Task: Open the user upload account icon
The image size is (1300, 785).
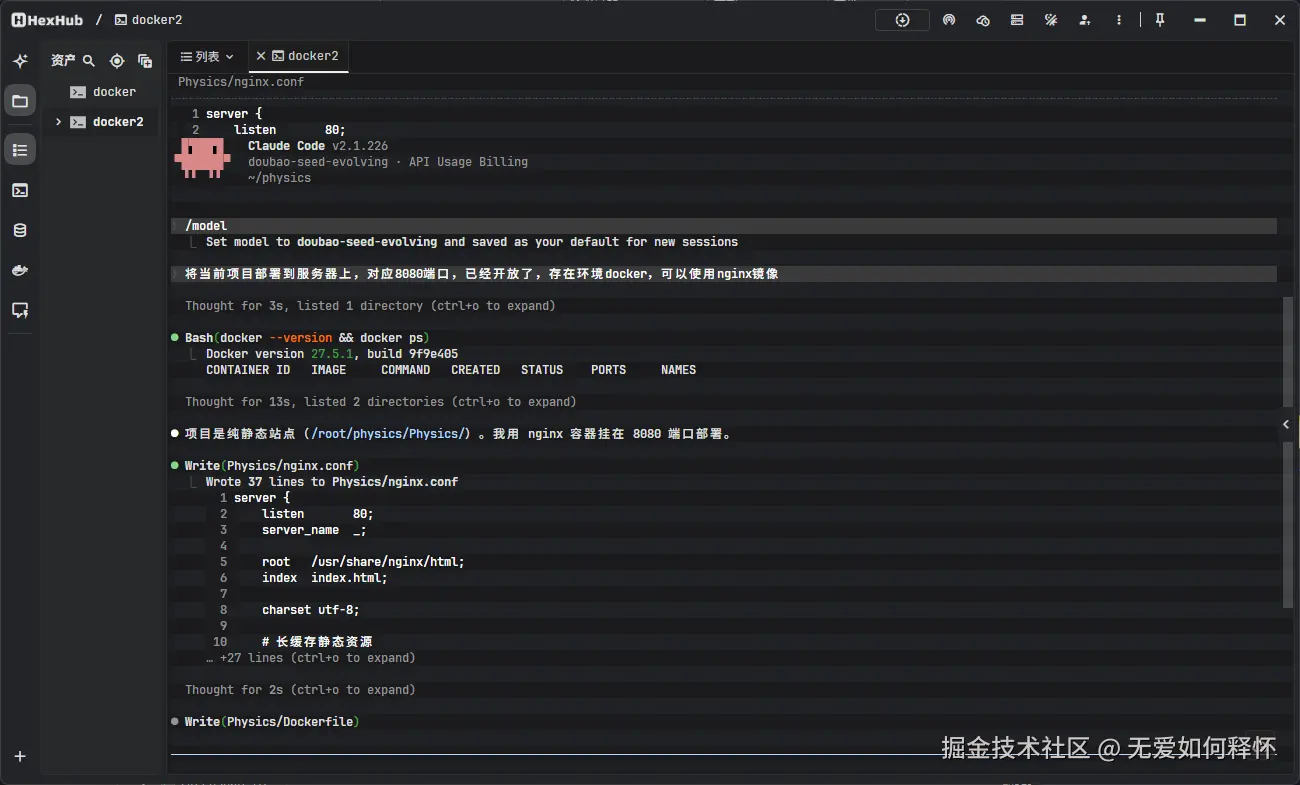Action: [1085, 20]
